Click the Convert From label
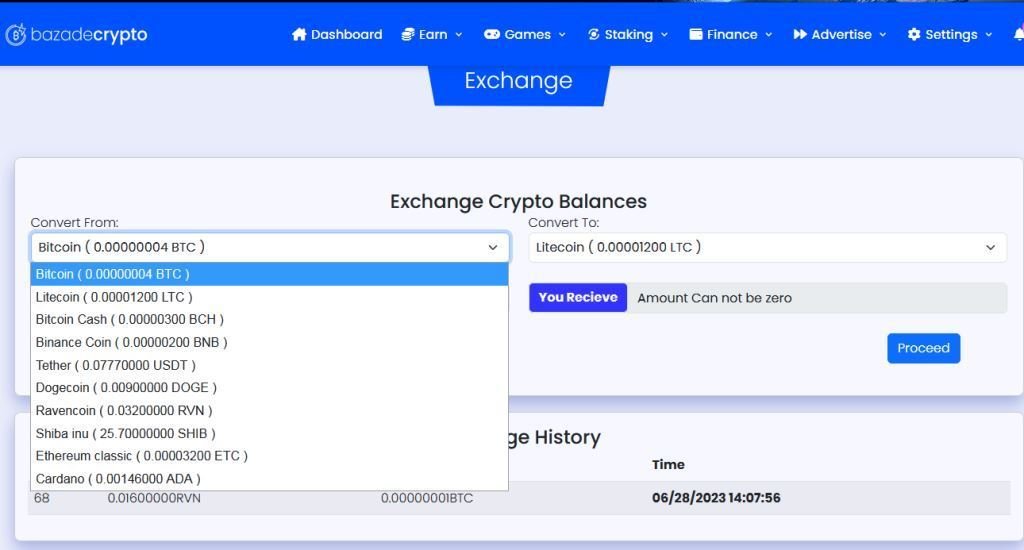 point(74,223)
